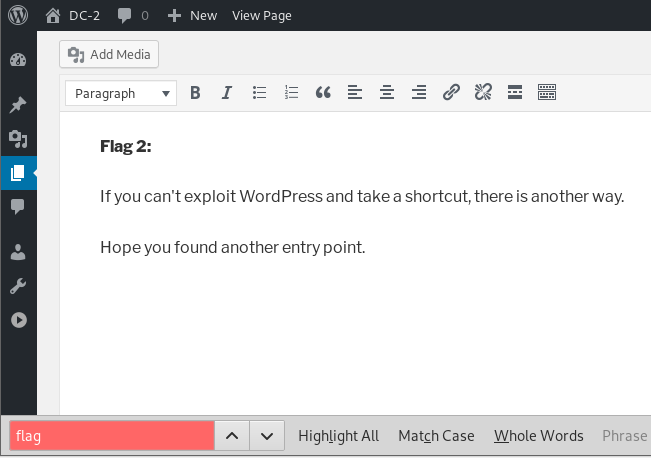Apply the blockquote format

[323, 92]
